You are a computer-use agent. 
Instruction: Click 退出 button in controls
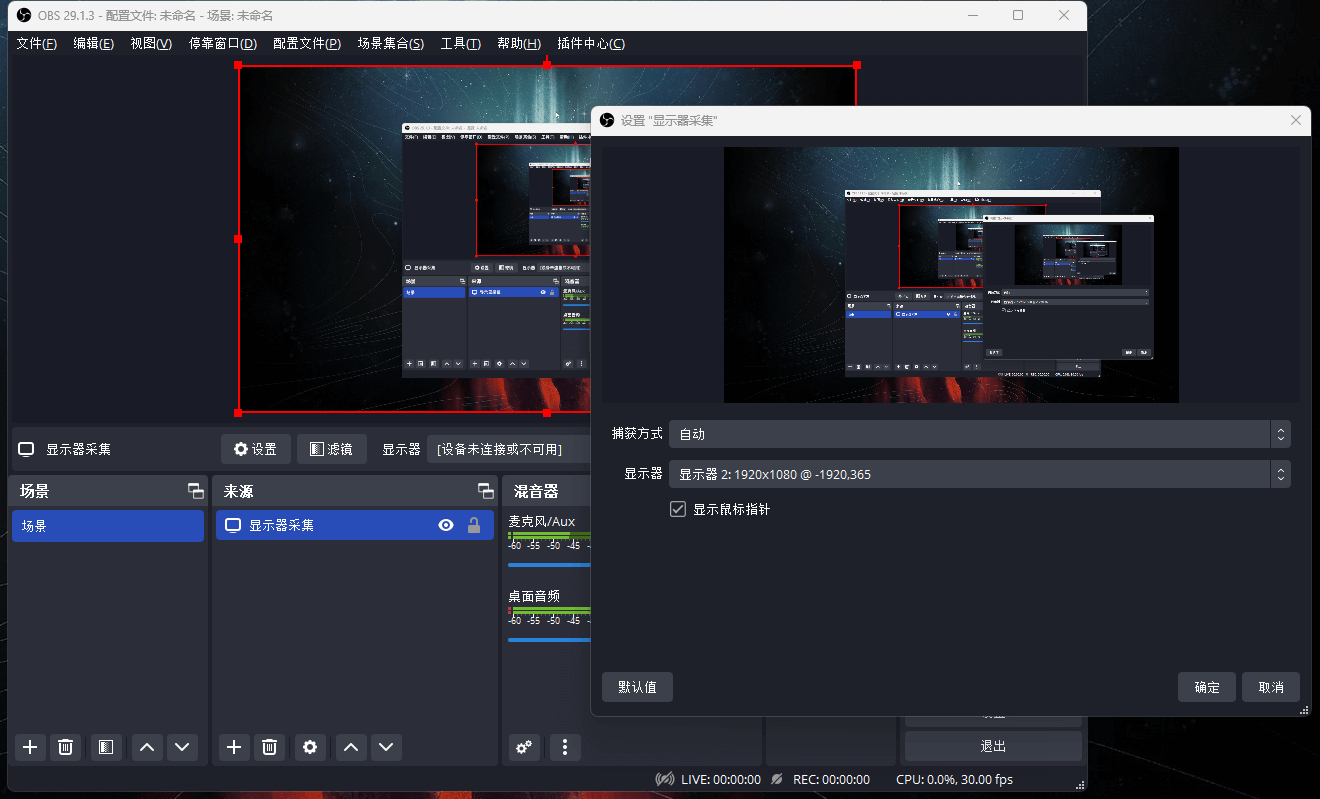coord(993,746)
